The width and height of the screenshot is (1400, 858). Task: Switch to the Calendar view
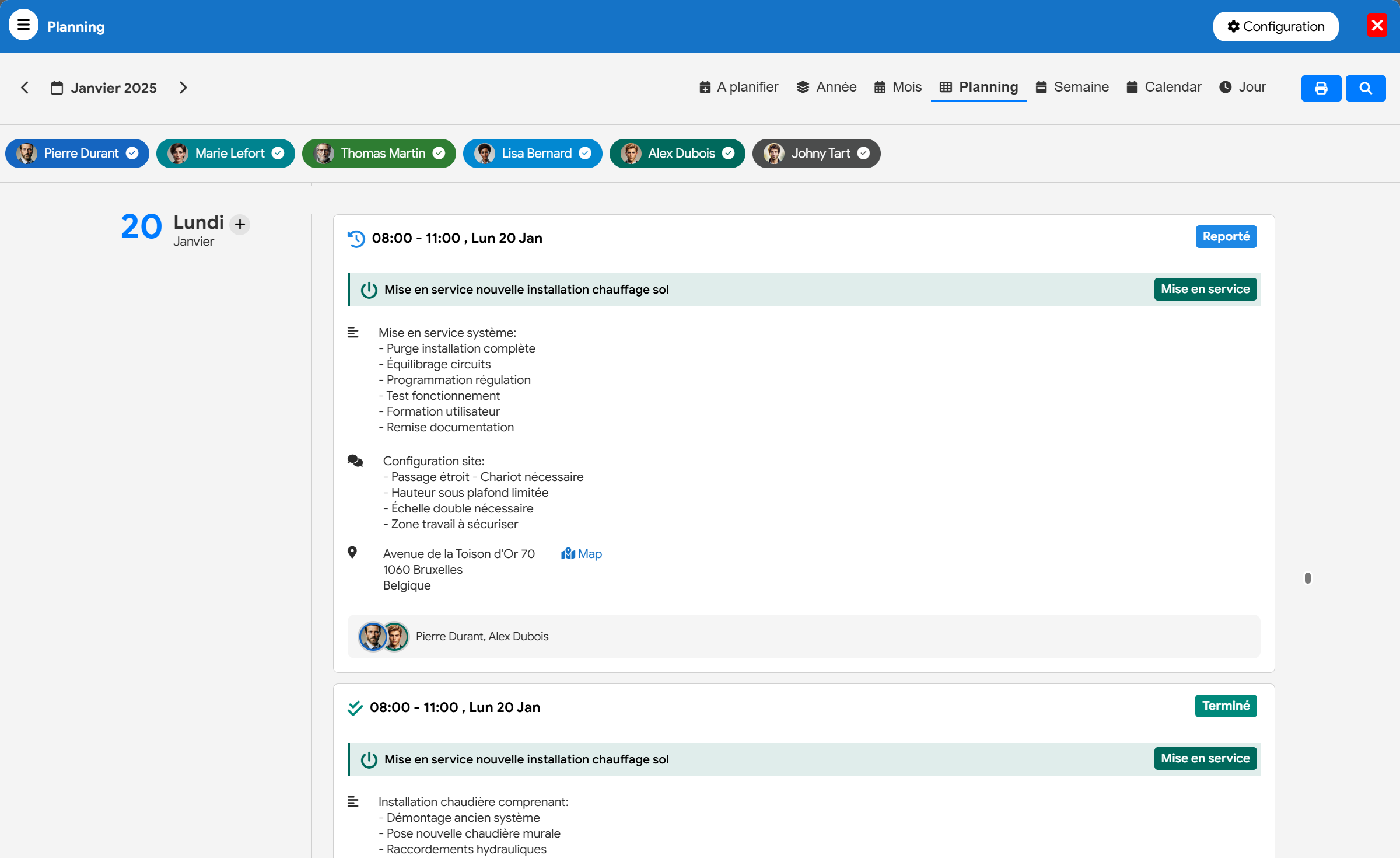pos(1164,87)
